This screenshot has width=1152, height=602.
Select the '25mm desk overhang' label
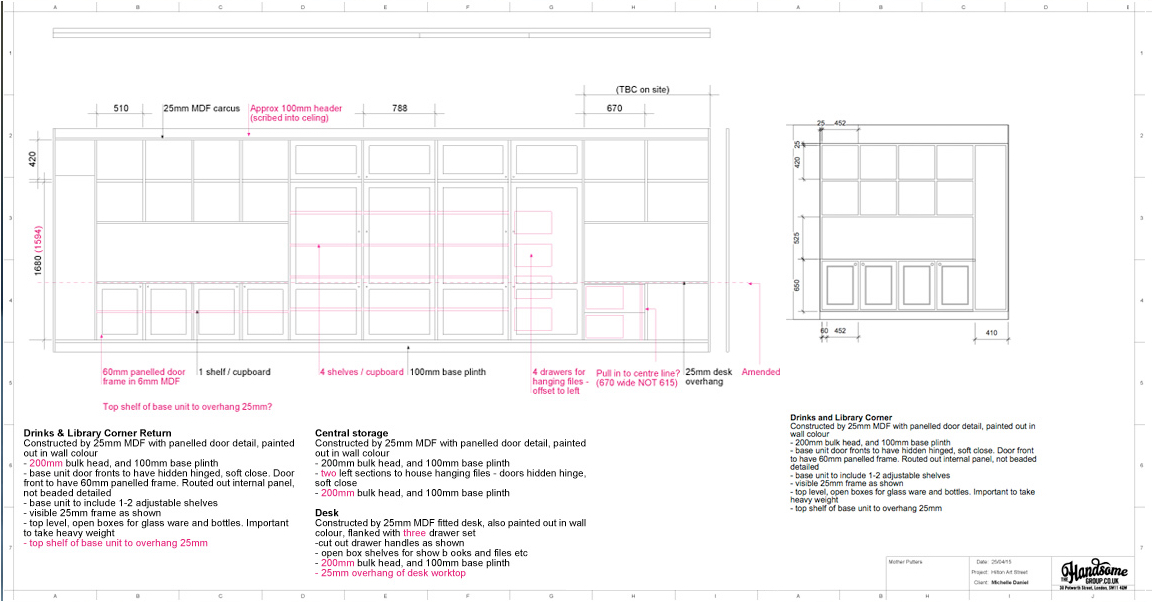[708, 377]
